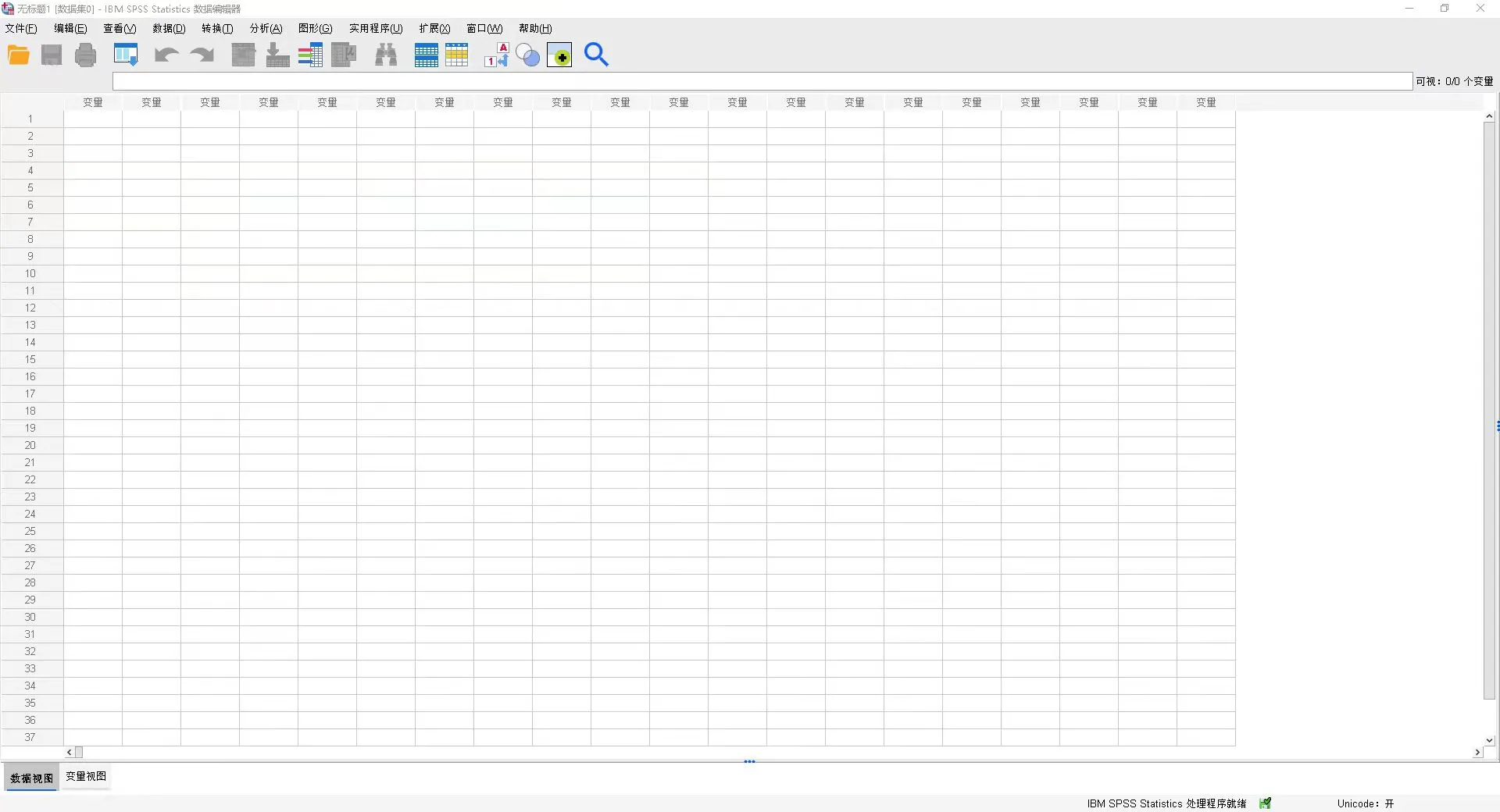Click the binoculars Find icon

(x=386, y=55)
